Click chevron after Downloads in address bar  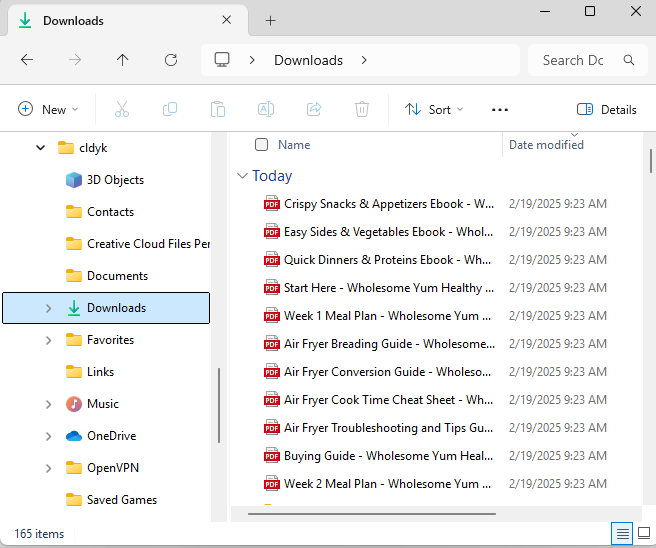(364, 60)
